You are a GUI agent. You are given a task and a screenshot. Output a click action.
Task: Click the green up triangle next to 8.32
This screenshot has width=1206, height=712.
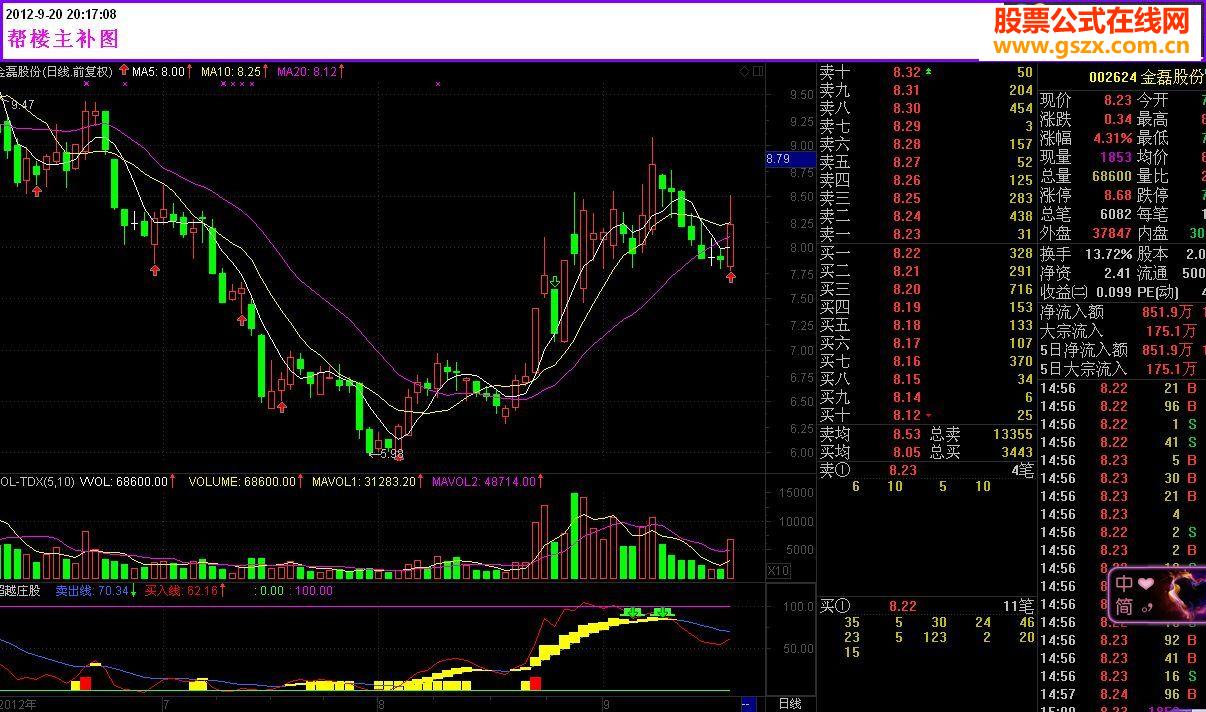coord(929,72)
